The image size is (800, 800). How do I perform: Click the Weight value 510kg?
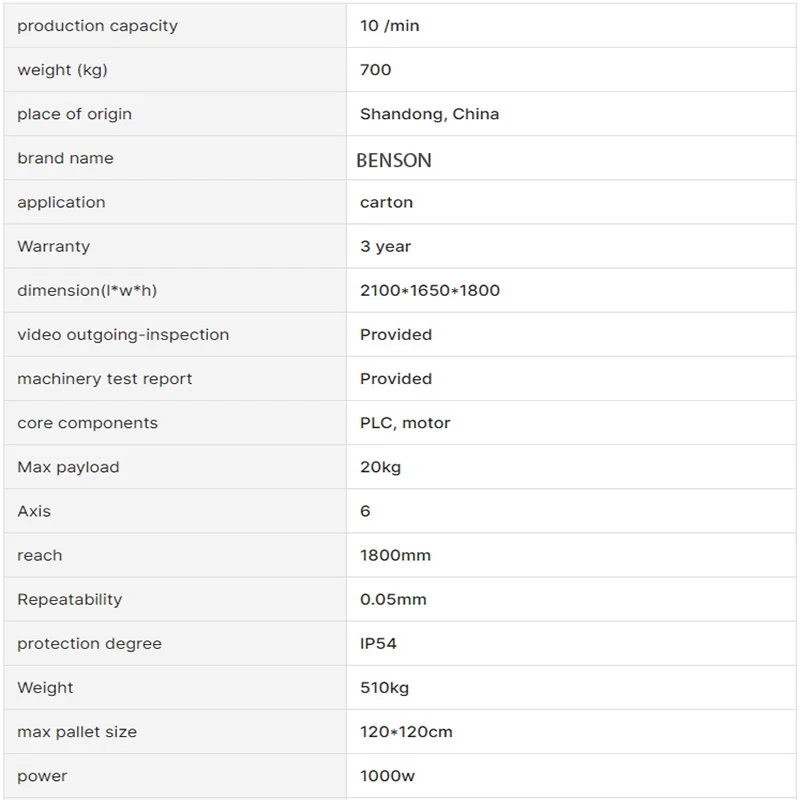point(384,688)
